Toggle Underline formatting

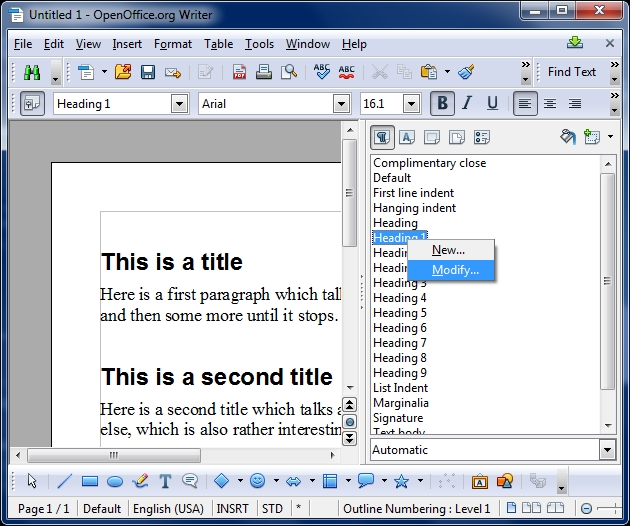tap(492, 104)
